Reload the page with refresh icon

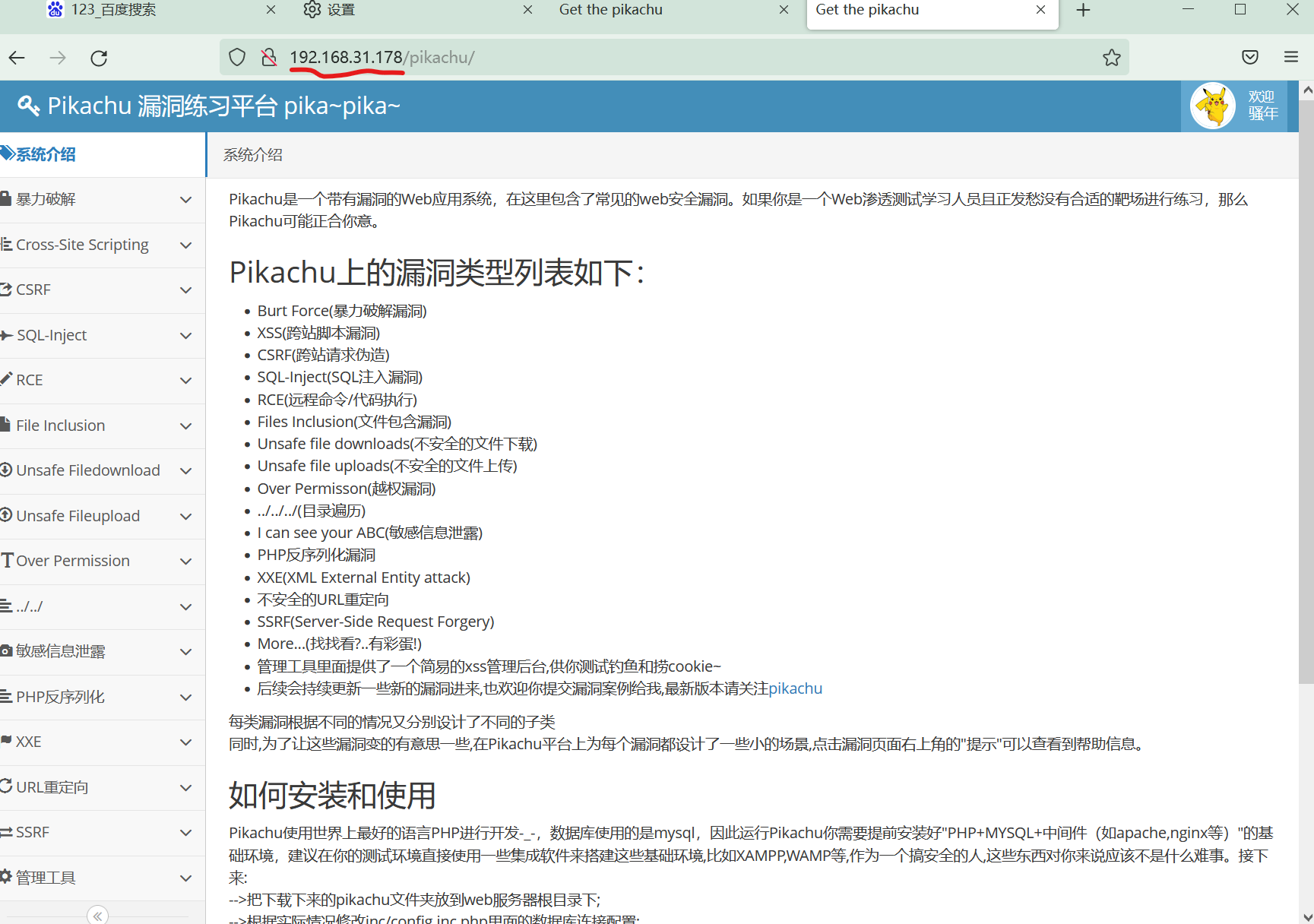coord(99,58)
